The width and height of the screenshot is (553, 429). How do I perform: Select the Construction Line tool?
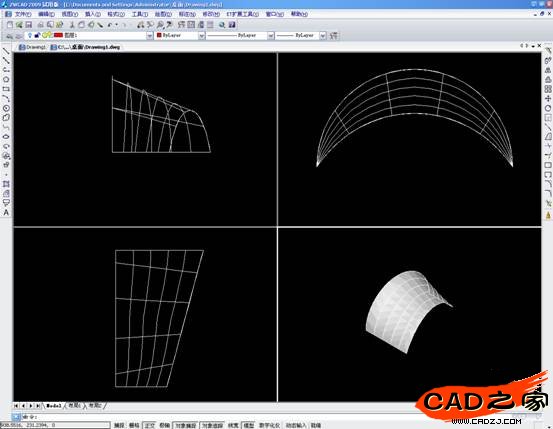[6, 61]
